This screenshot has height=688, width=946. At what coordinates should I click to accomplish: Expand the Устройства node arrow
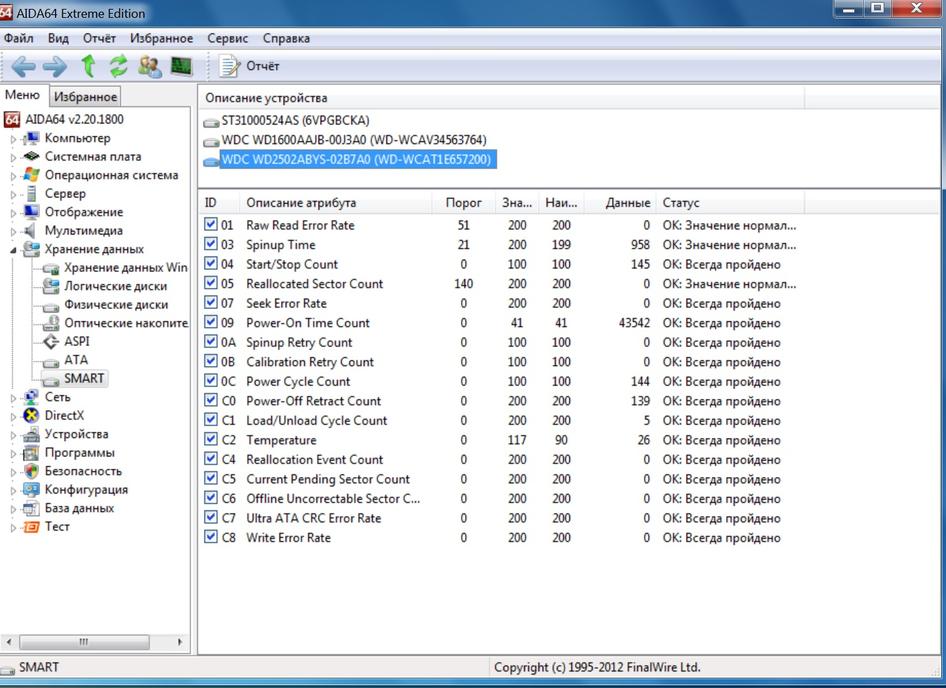click(13, 435)
